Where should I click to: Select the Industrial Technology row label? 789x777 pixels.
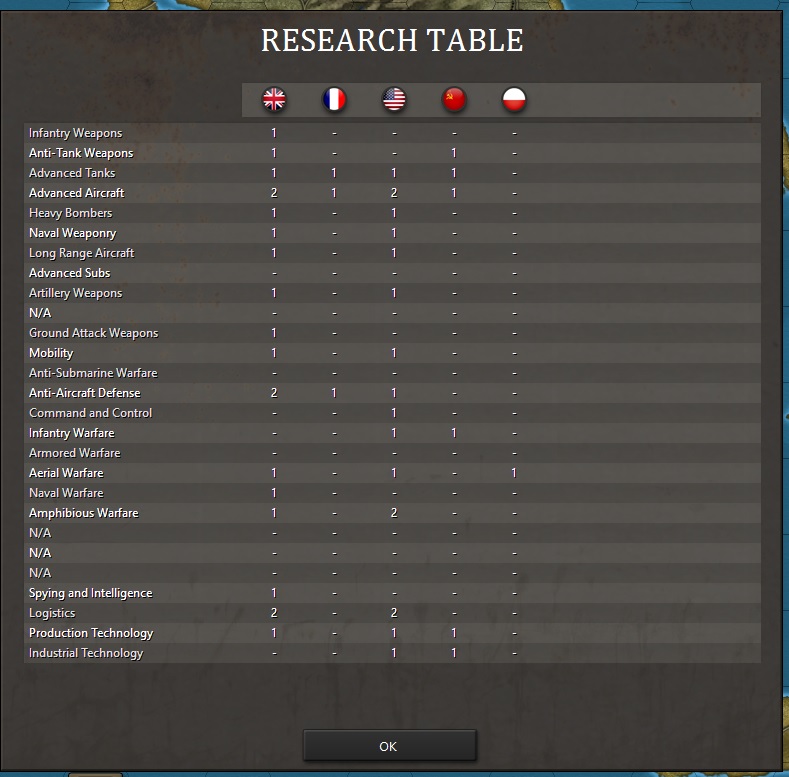tap(86, 653)
